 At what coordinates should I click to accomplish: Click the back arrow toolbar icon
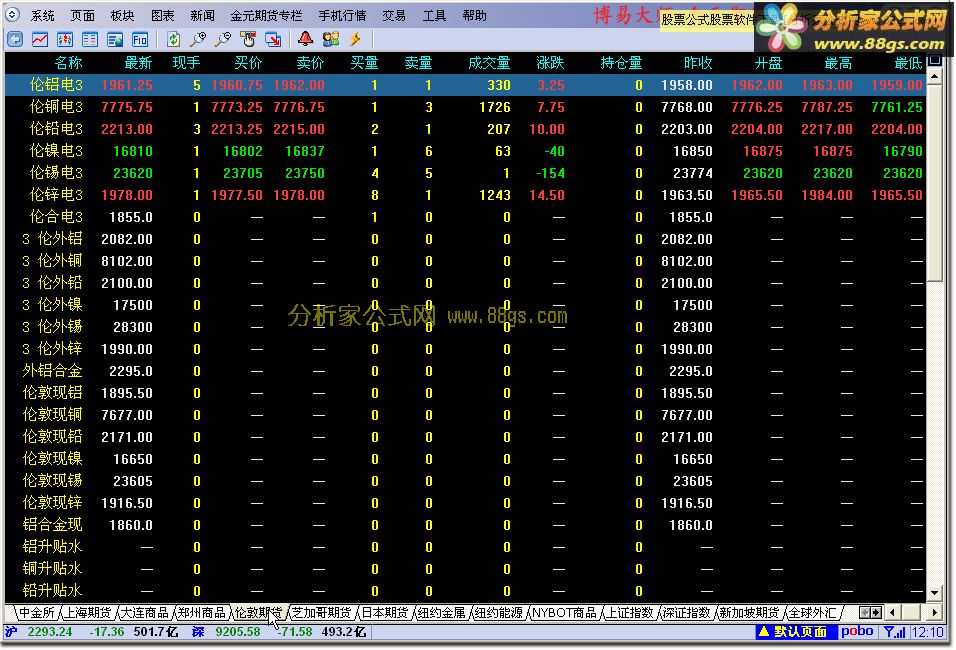click(x=15, y=40)
